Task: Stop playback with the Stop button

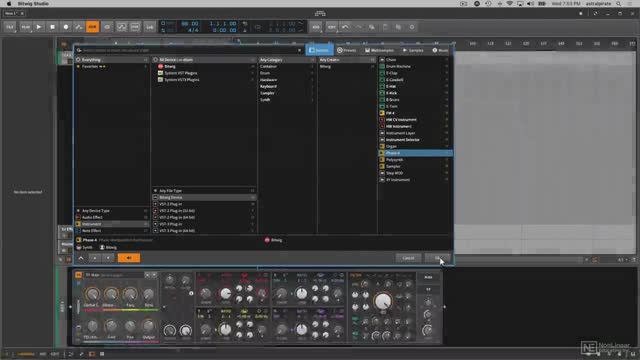Action: [52, 27]
